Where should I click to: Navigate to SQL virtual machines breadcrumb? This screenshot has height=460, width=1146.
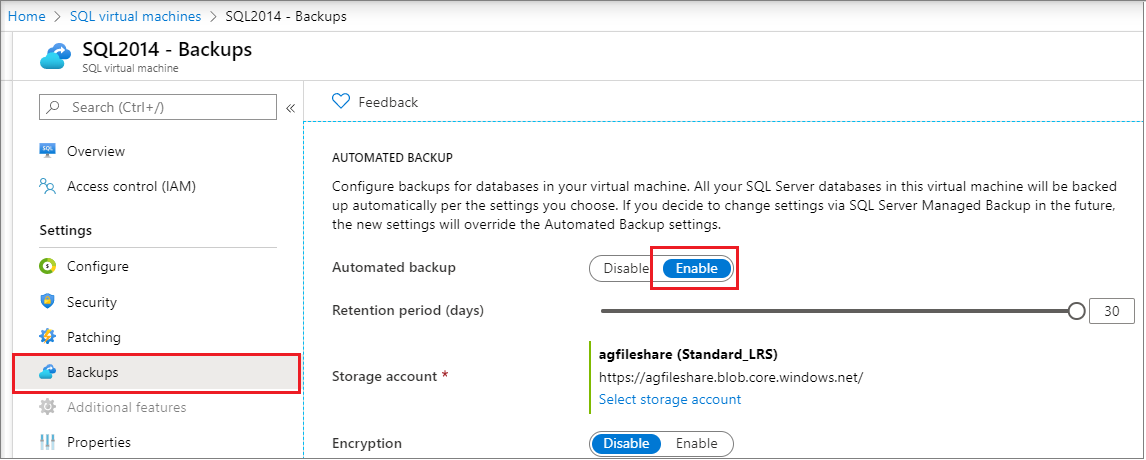pyautogui.click(x=136, y=16)
